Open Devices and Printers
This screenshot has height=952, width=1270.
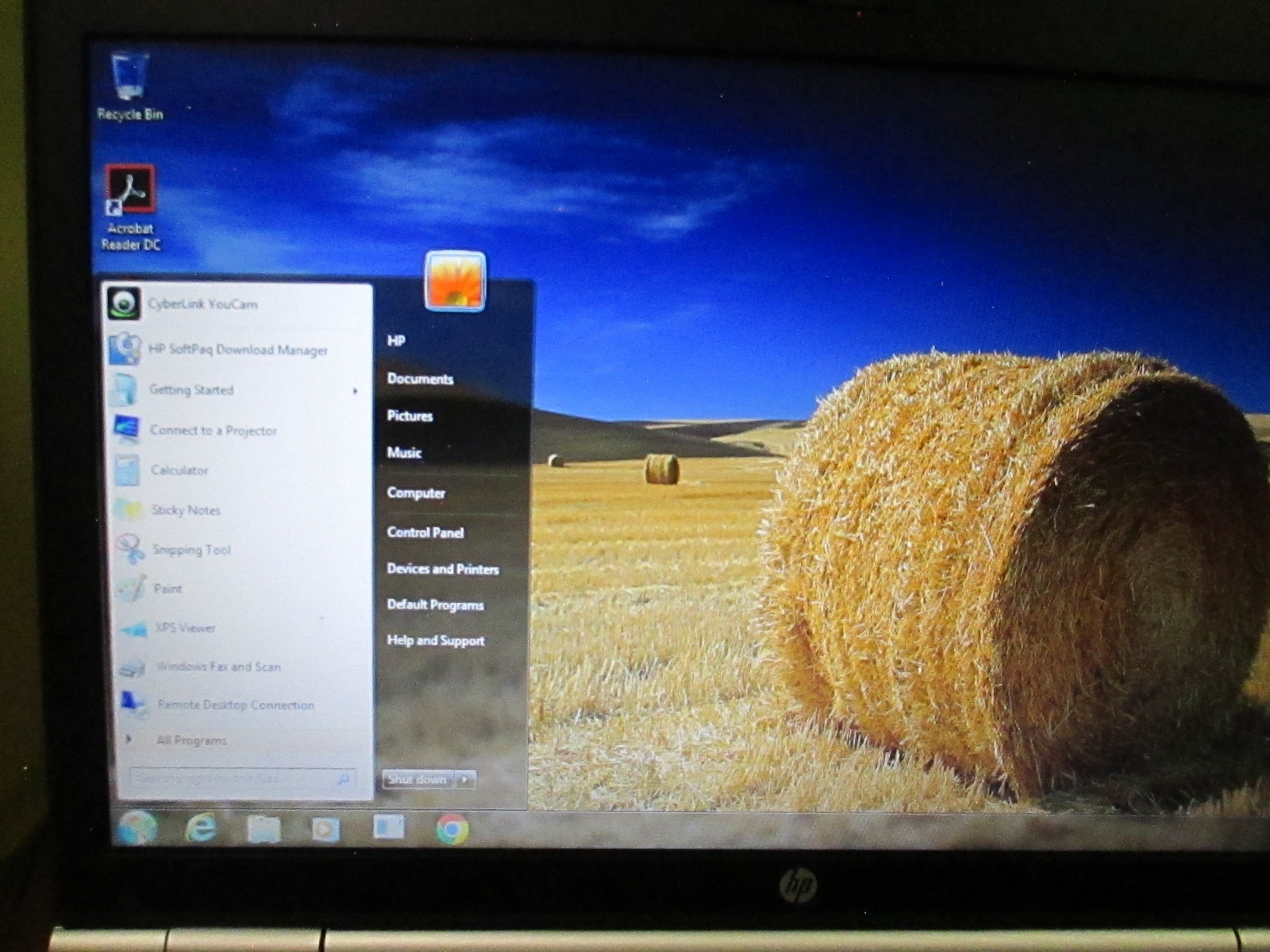(x=443, y=569)
